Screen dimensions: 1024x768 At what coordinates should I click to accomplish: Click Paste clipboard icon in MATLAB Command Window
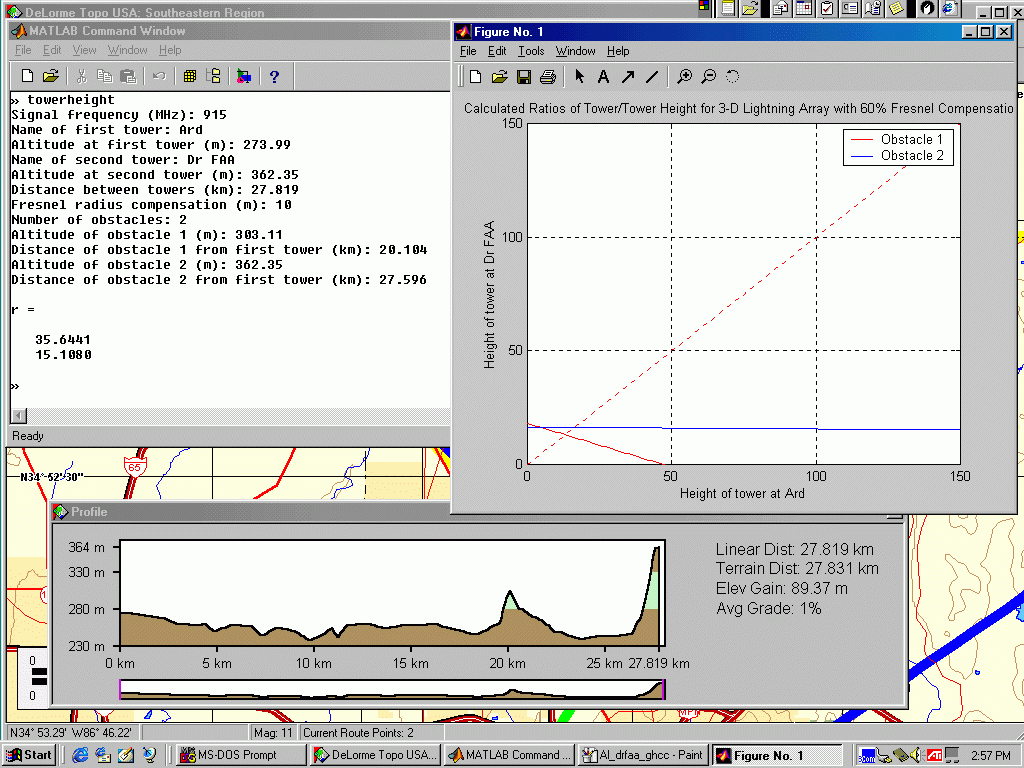coord(129,76)
